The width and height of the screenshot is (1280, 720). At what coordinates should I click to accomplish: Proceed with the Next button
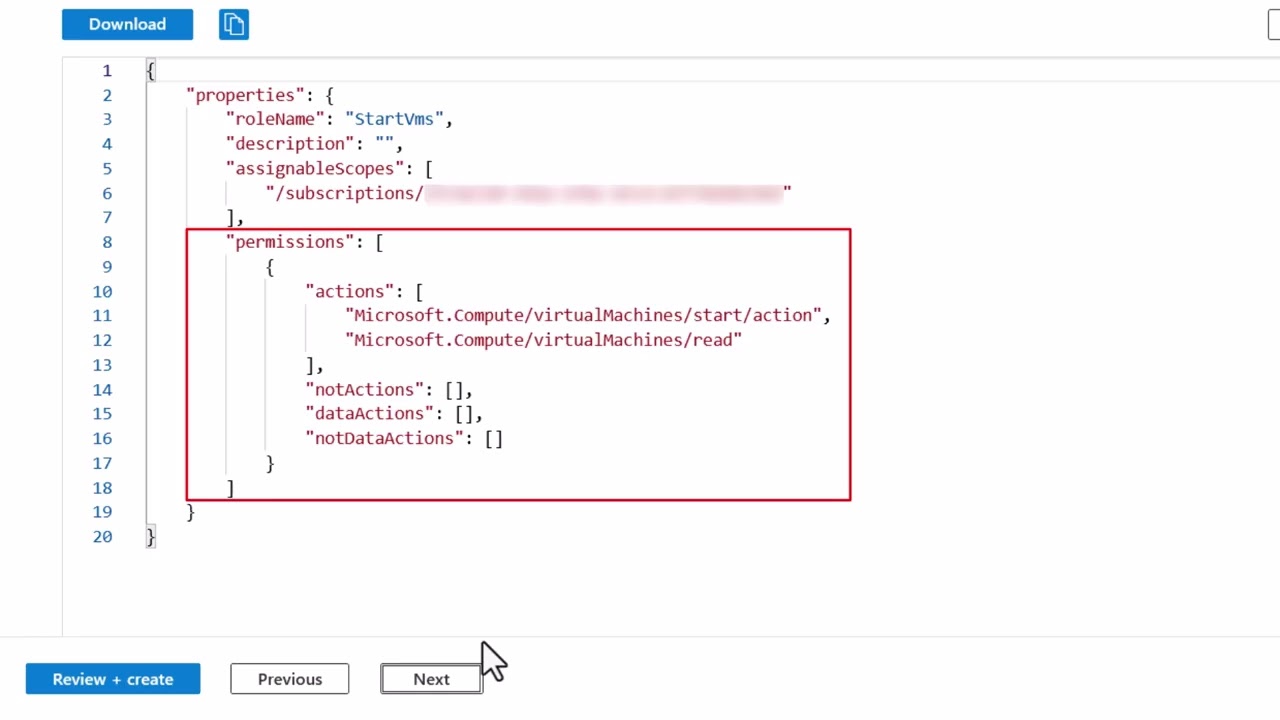pyautogui.click(x=432, y=679)
